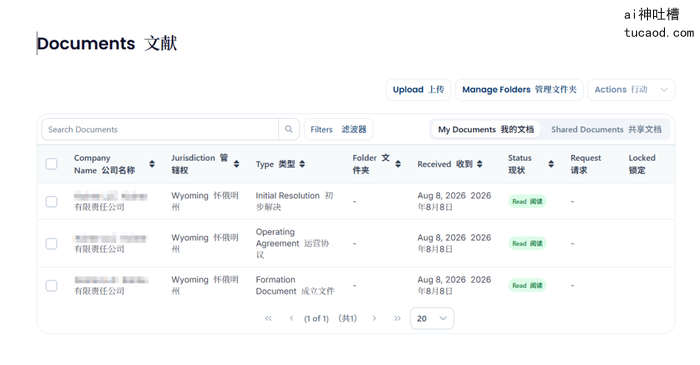700x365 pixels.
Task: Click the Documents page heading
Action: (x=107, y=43)
